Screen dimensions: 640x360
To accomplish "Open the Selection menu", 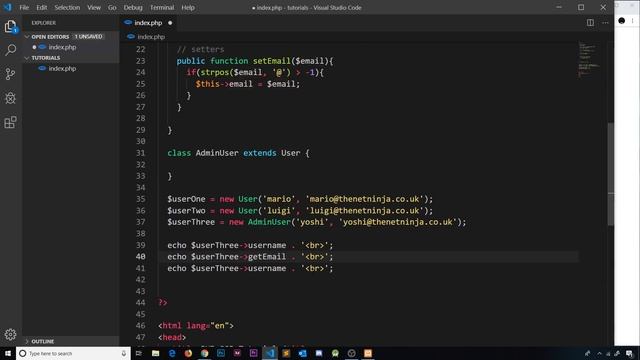I will click(67, 7).
